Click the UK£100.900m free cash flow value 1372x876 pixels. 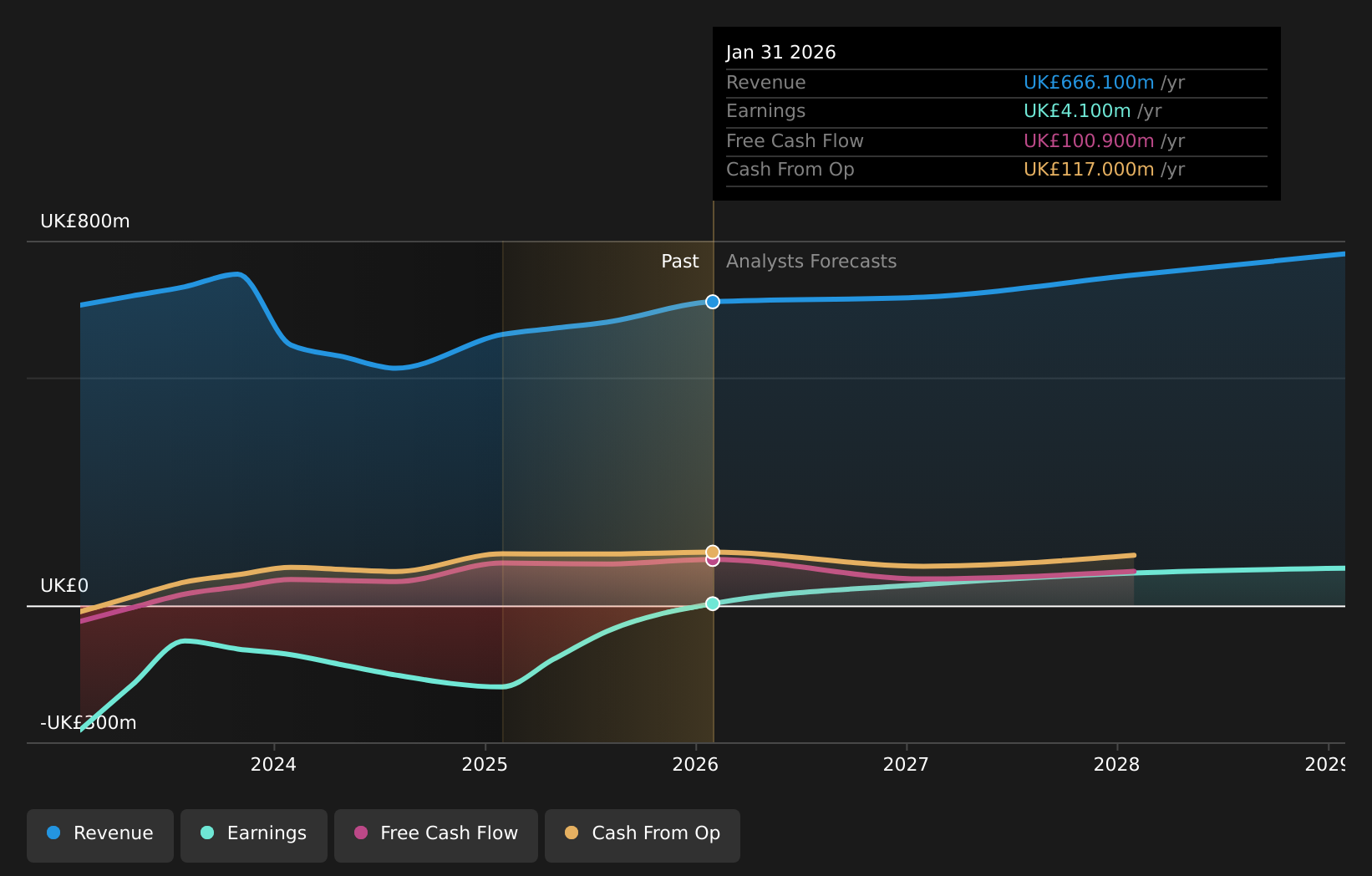pyautogui.click(x=1089, y=141)
